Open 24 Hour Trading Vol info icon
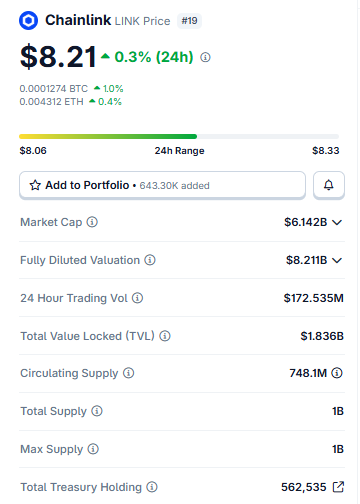The image size is (360, 504). tap(137, 298)
